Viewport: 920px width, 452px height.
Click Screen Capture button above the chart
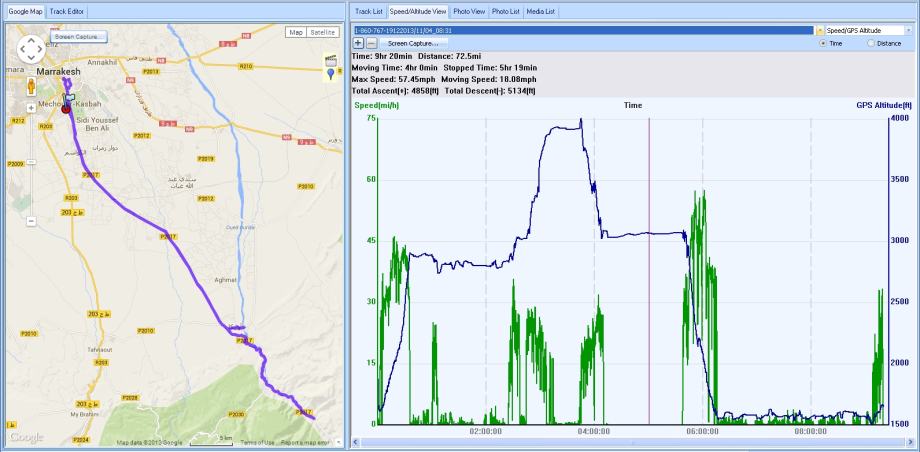(x=413, y=43)
